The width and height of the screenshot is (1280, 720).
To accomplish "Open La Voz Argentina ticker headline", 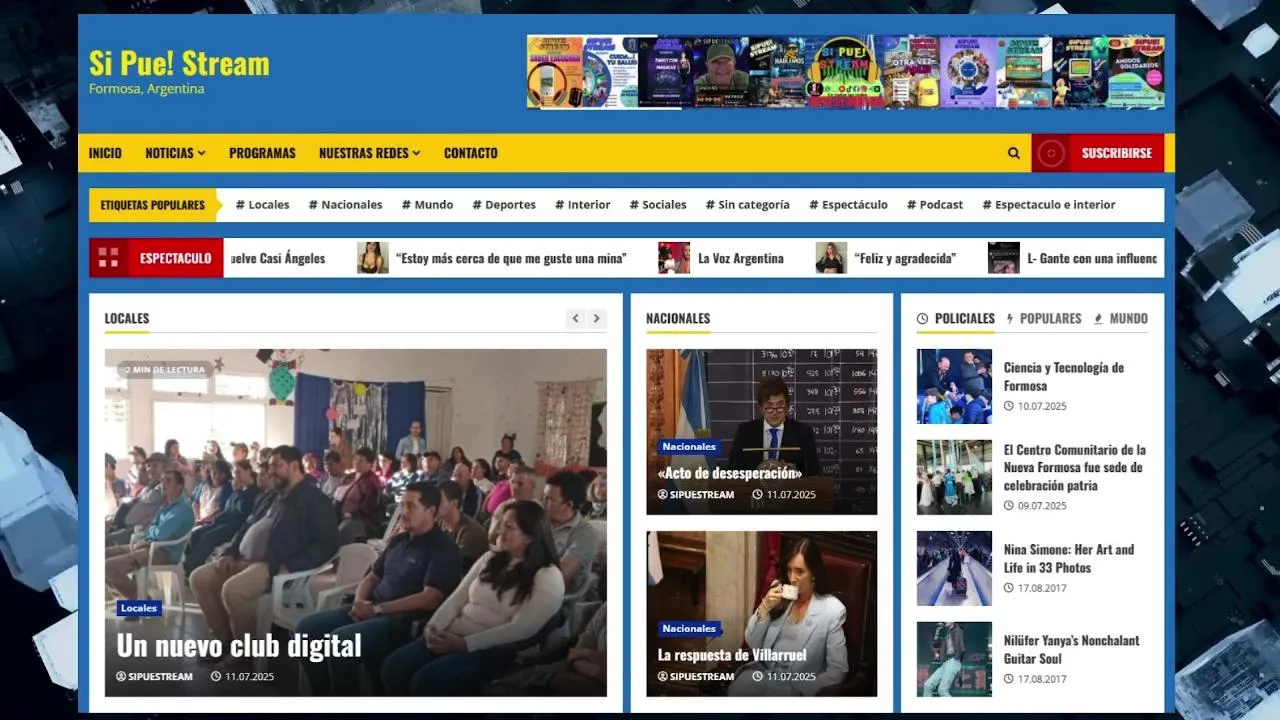I will (x=741, y=258).
